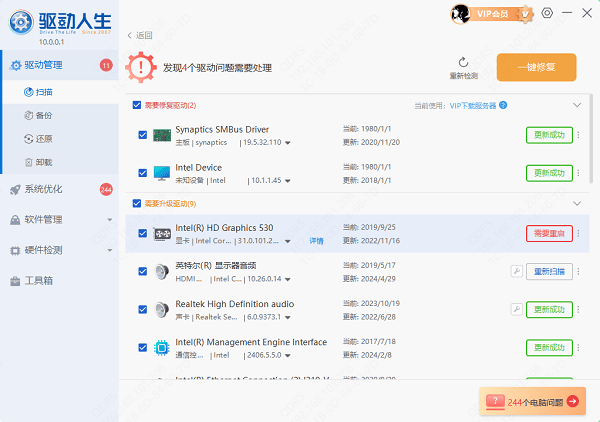The image size is (600, 422).
Task: Click the red 11 badge on 驱动管理
Action: click(106, 65)
